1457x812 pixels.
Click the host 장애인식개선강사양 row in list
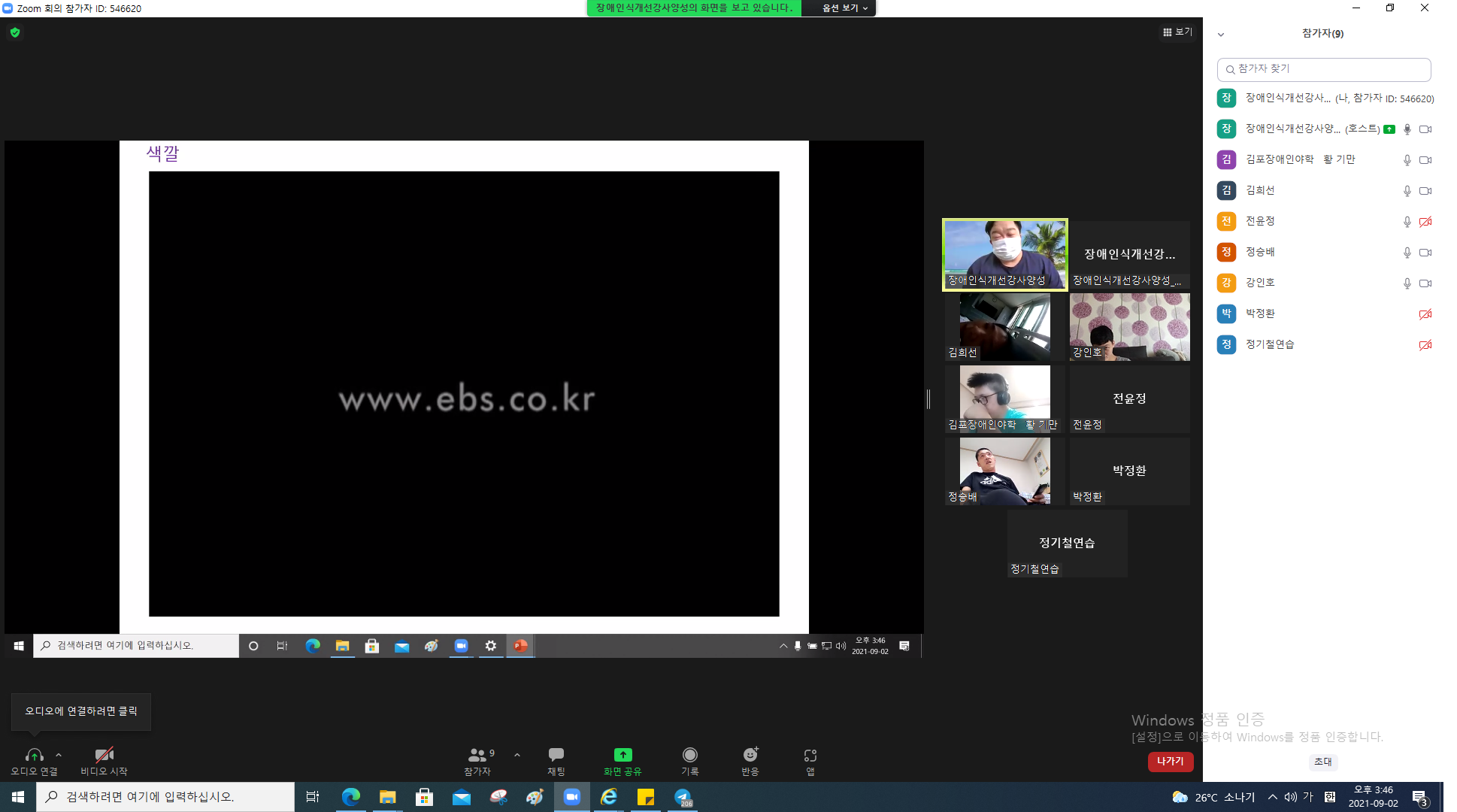coord(1324,129)
